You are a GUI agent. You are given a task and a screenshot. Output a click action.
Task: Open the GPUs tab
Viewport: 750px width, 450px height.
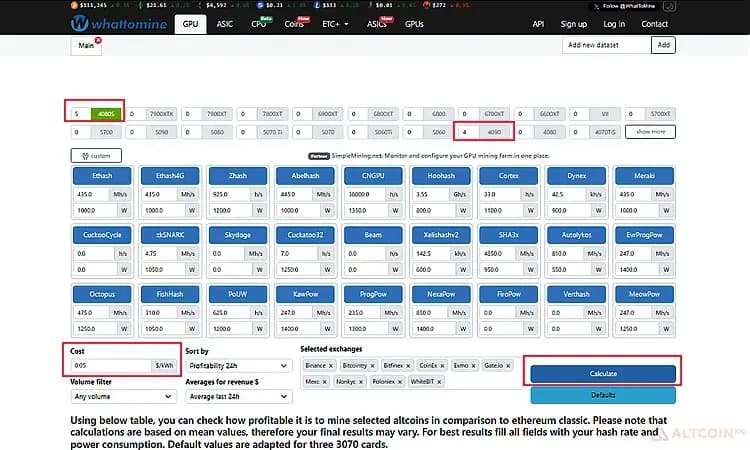point(414,24)
